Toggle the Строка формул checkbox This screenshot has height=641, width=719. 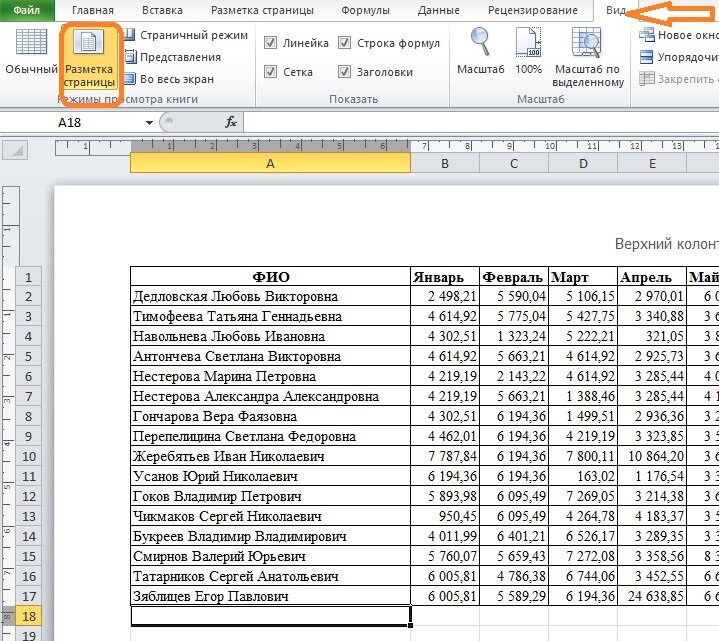[x=344, y=43]
